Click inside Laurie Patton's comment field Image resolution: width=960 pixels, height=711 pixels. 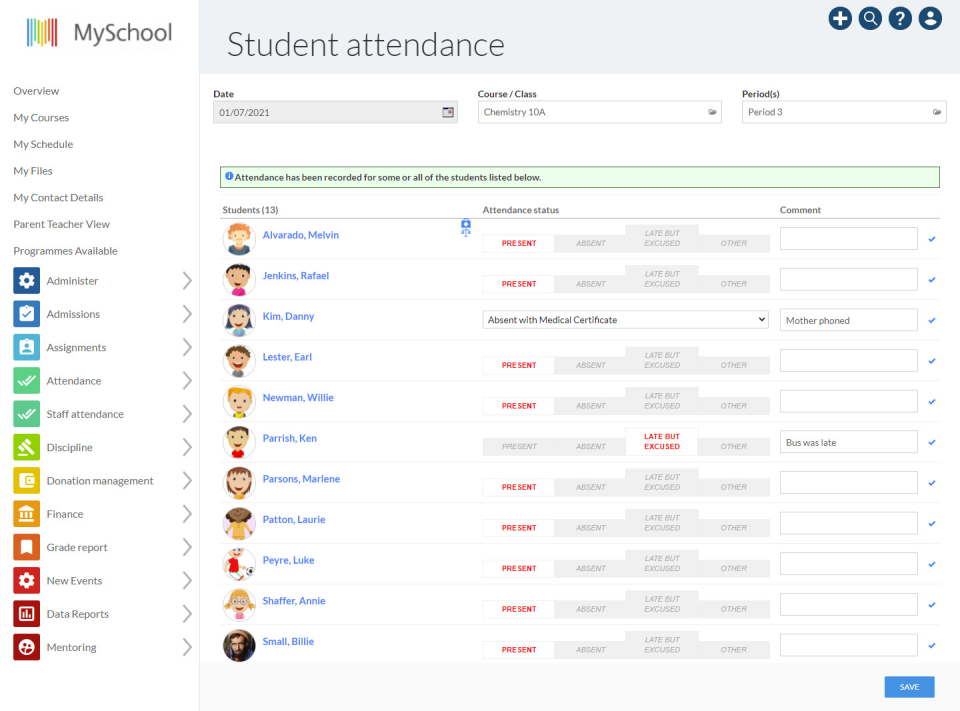coord(848,523)
